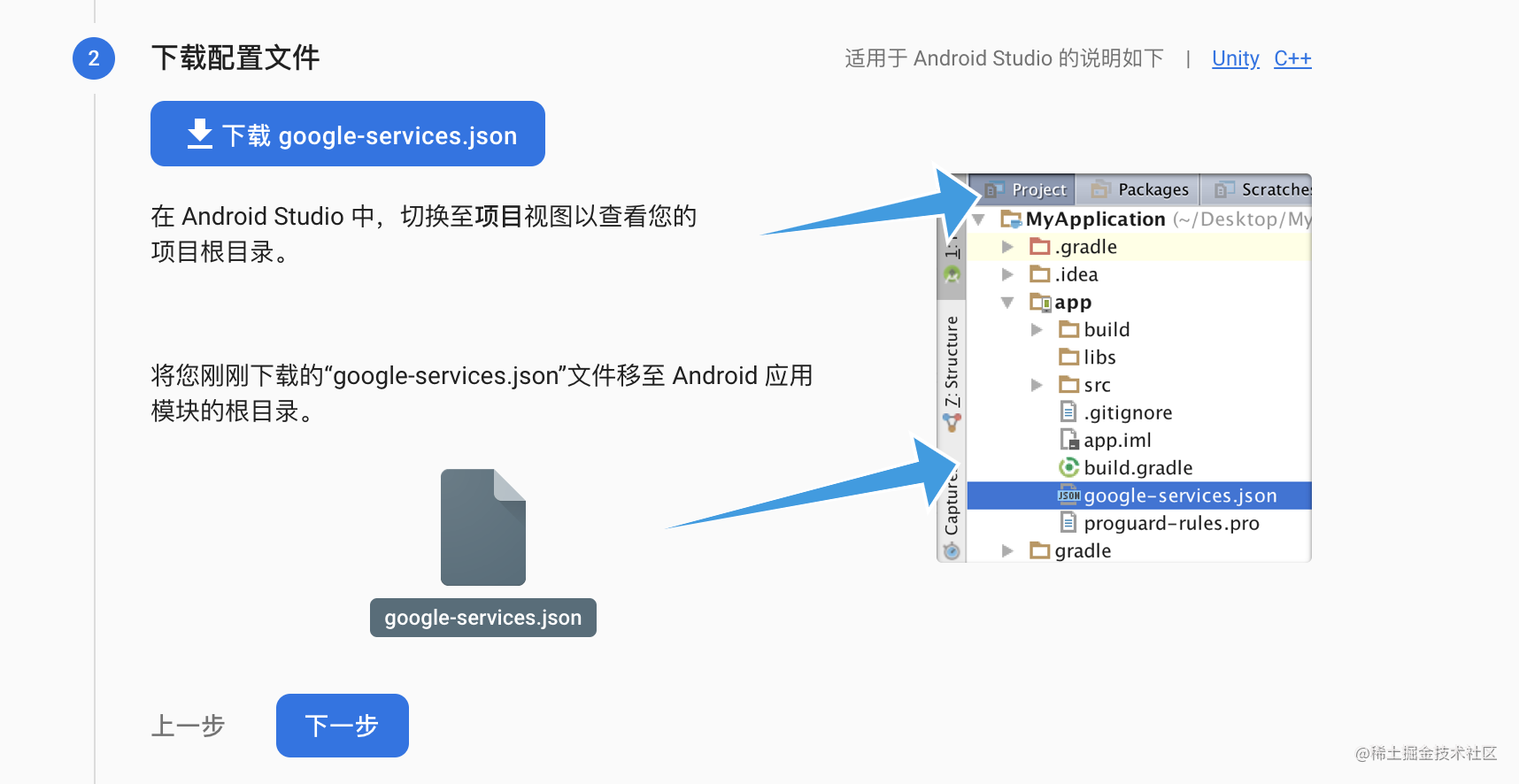Go to next step with 下一步 button
This screenshot has height=784, width=1519.
tap(343, 726)
